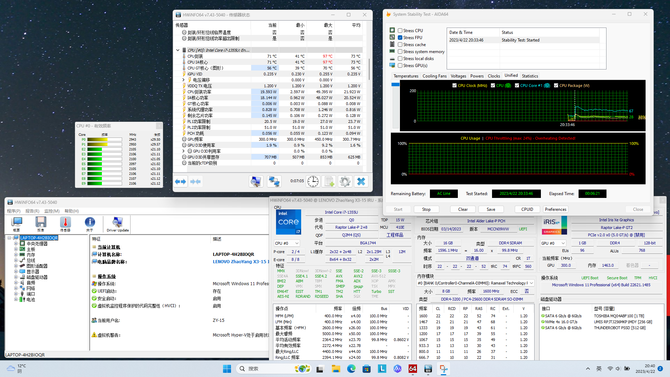The width and height of the screenshot is (670, 377).
Task: Click the Intel Core logo in system summary
Action: (x=288, y=222)
